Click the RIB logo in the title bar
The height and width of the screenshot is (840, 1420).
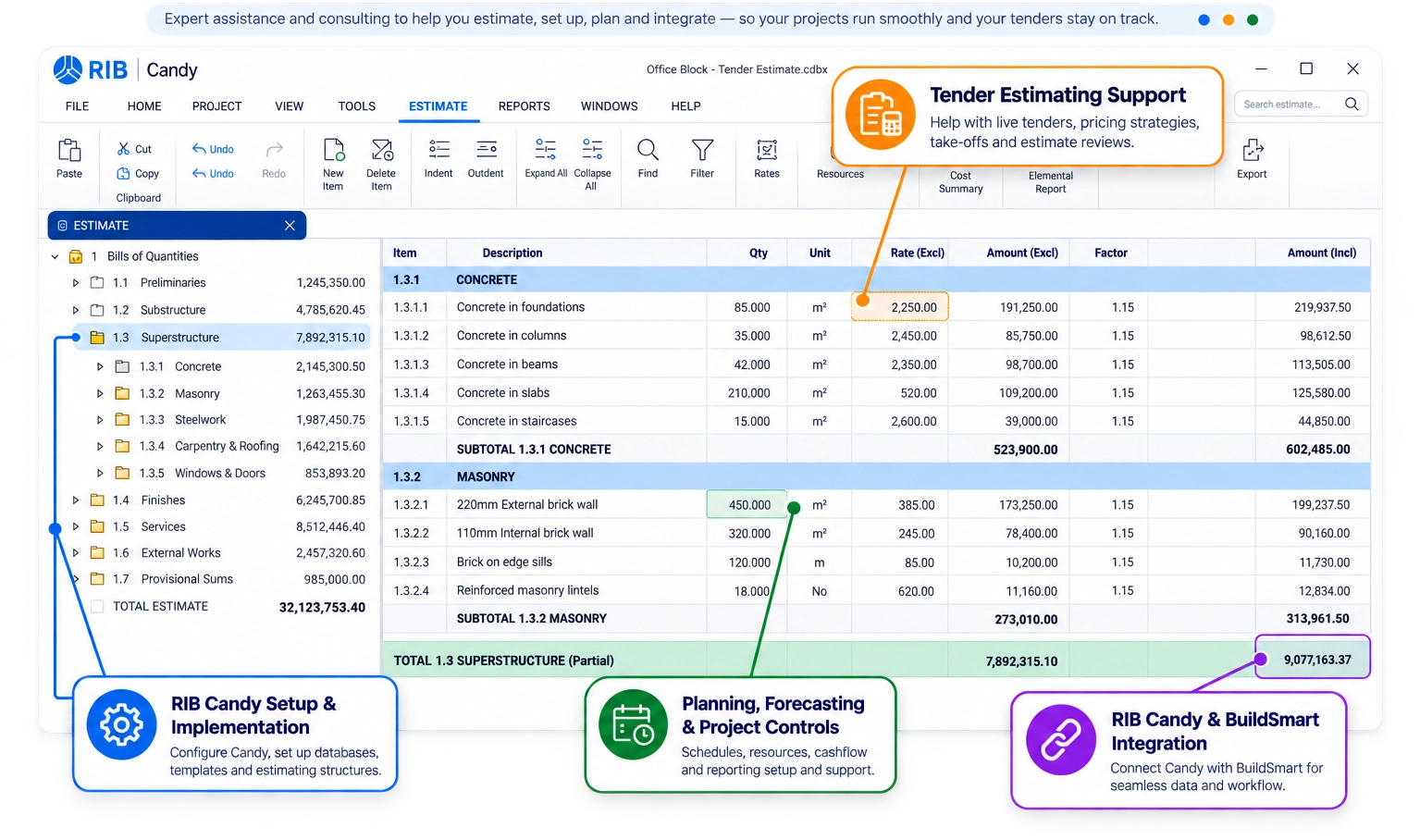(x=91, y=69)
